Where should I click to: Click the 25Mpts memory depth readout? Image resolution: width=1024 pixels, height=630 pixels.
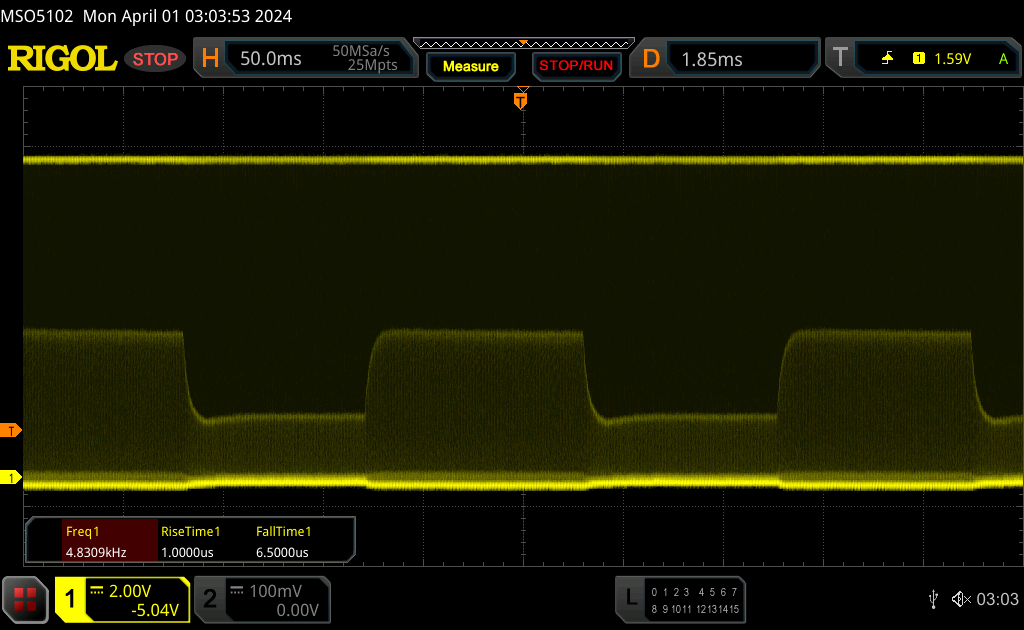click(x=372, y=65)
